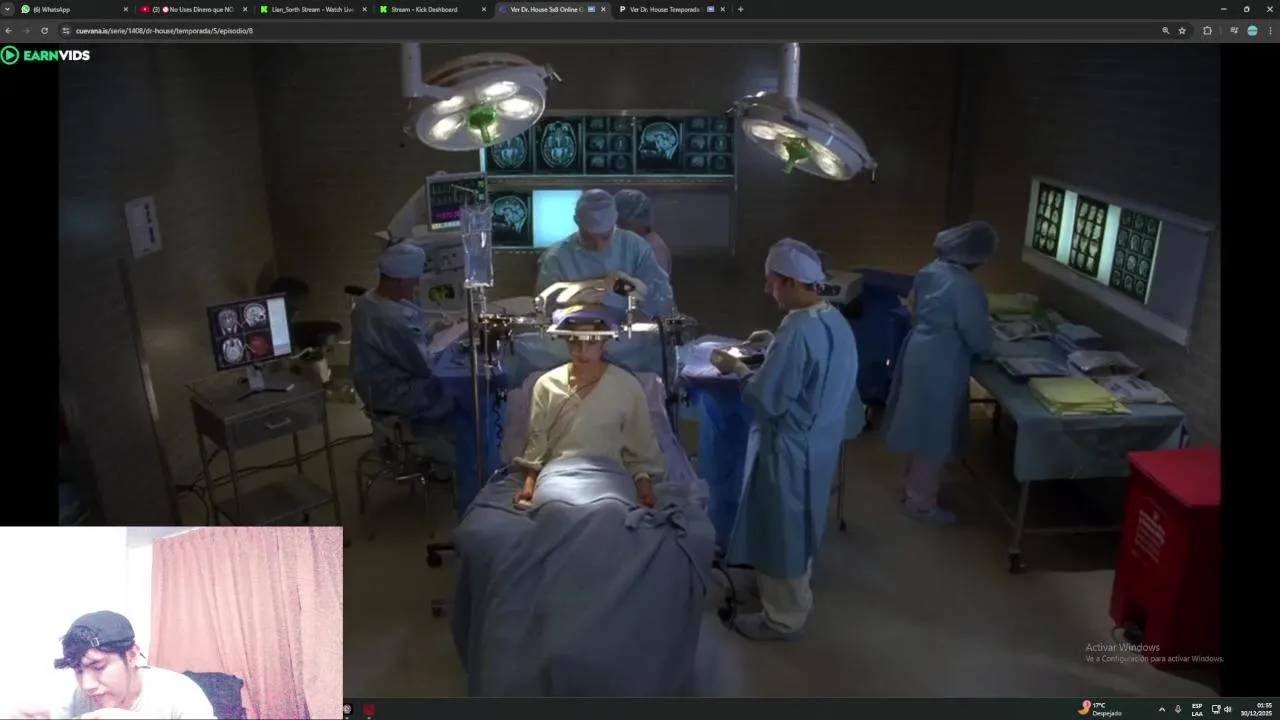Close the Ver Dr. House Temporada tab
1280x720 pixels.
[x=722, y=9]
